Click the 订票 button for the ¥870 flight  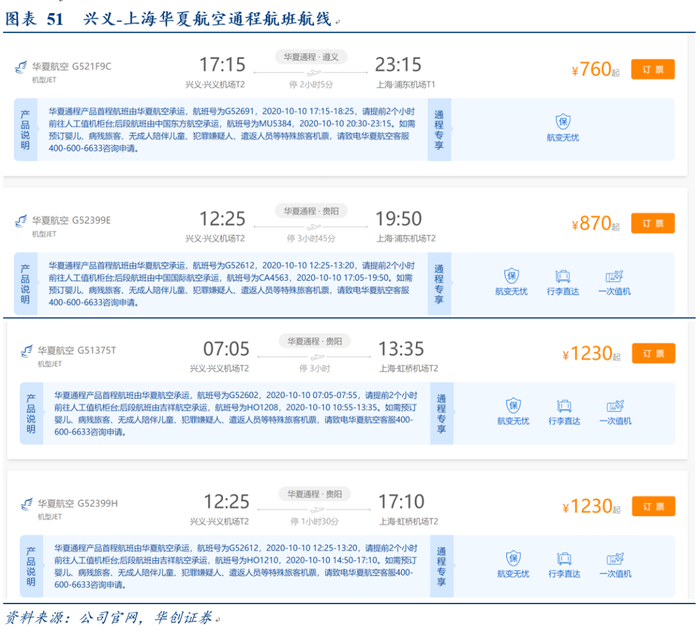tap(652, 223)
